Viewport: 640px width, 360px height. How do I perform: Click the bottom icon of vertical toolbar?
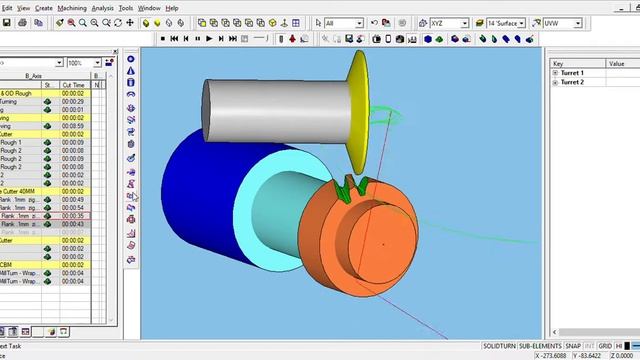131,260
